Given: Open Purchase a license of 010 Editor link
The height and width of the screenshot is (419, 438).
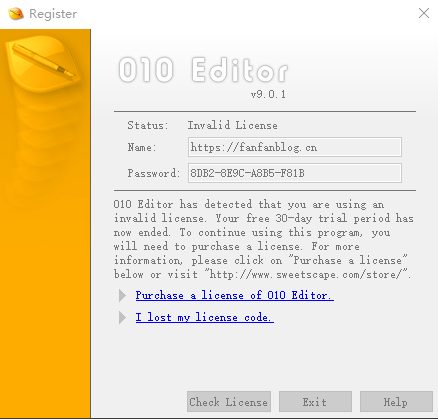Looking at the screenshot, I should pyautogui.click(x=234, y=295).
